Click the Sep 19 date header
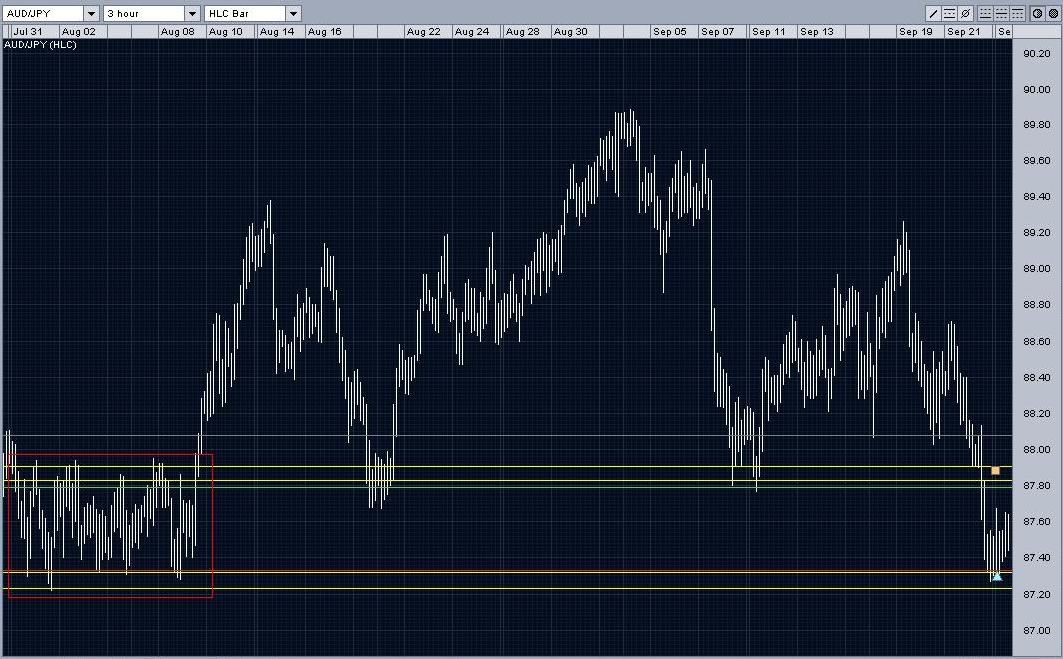 point(915,32)
